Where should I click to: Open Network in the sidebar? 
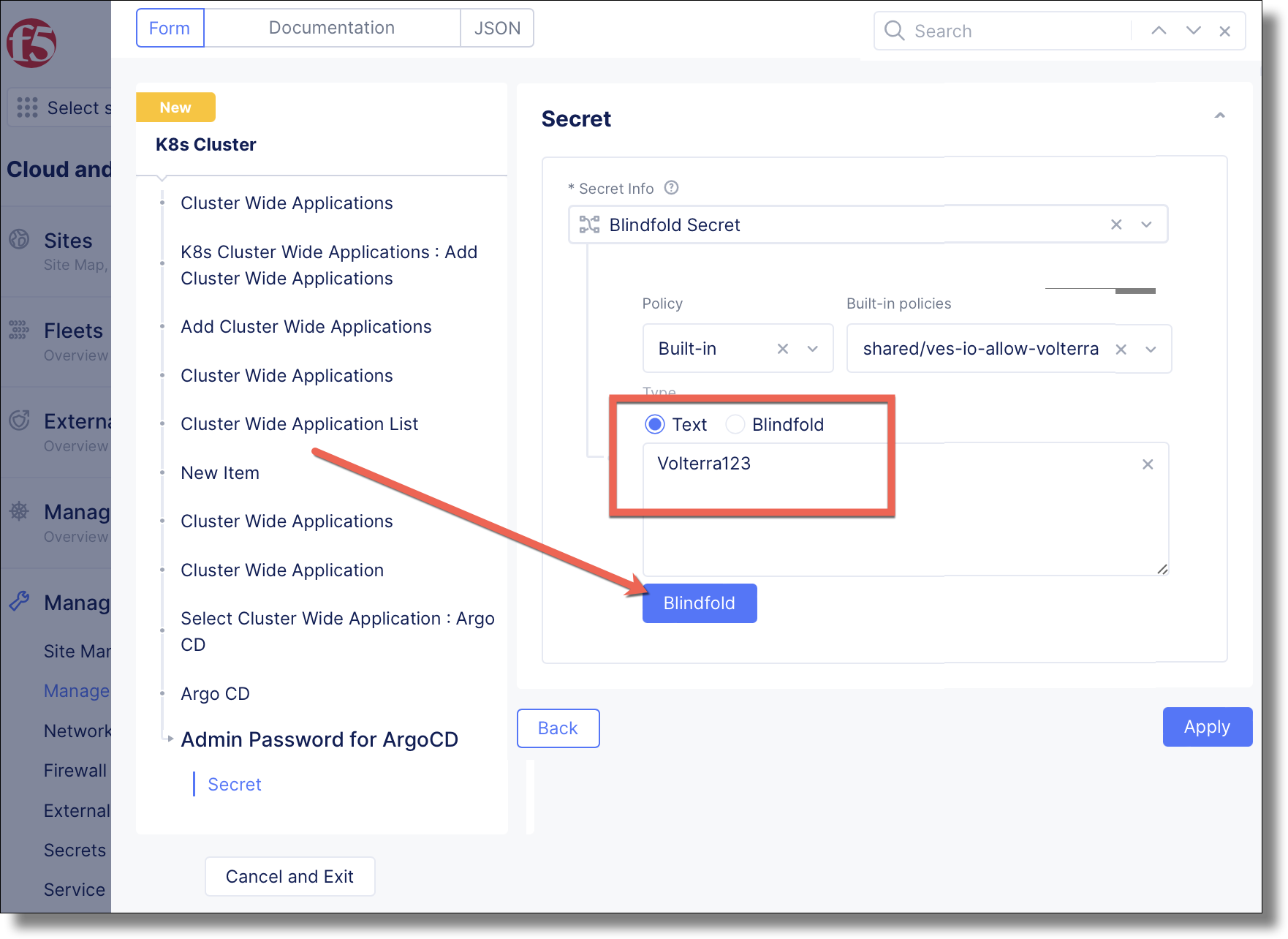tap(77, 731)
